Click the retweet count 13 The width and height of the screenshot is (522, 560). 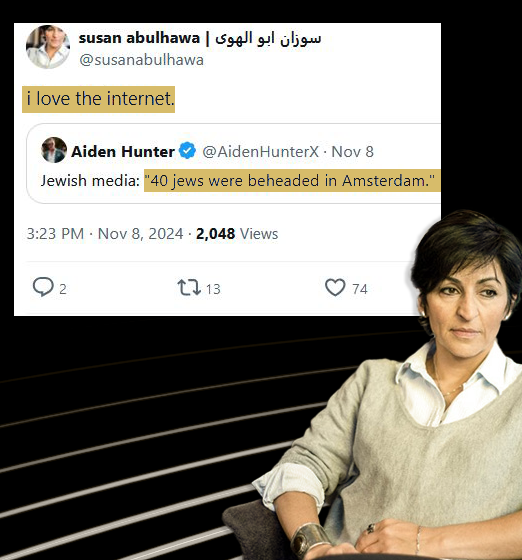click(213, 289)
